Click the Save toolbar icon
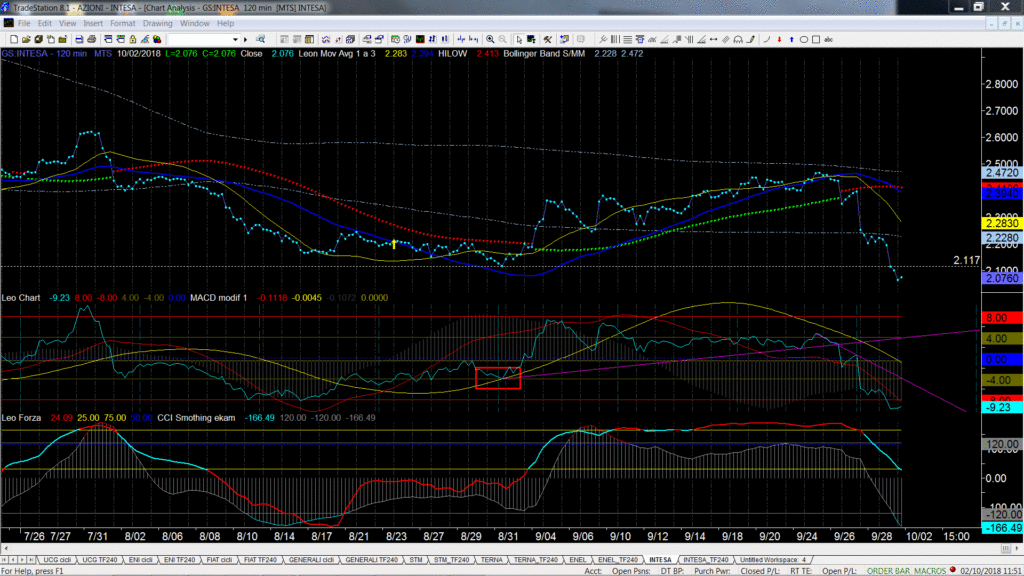1024x576 pixels. tap(39, 40)
